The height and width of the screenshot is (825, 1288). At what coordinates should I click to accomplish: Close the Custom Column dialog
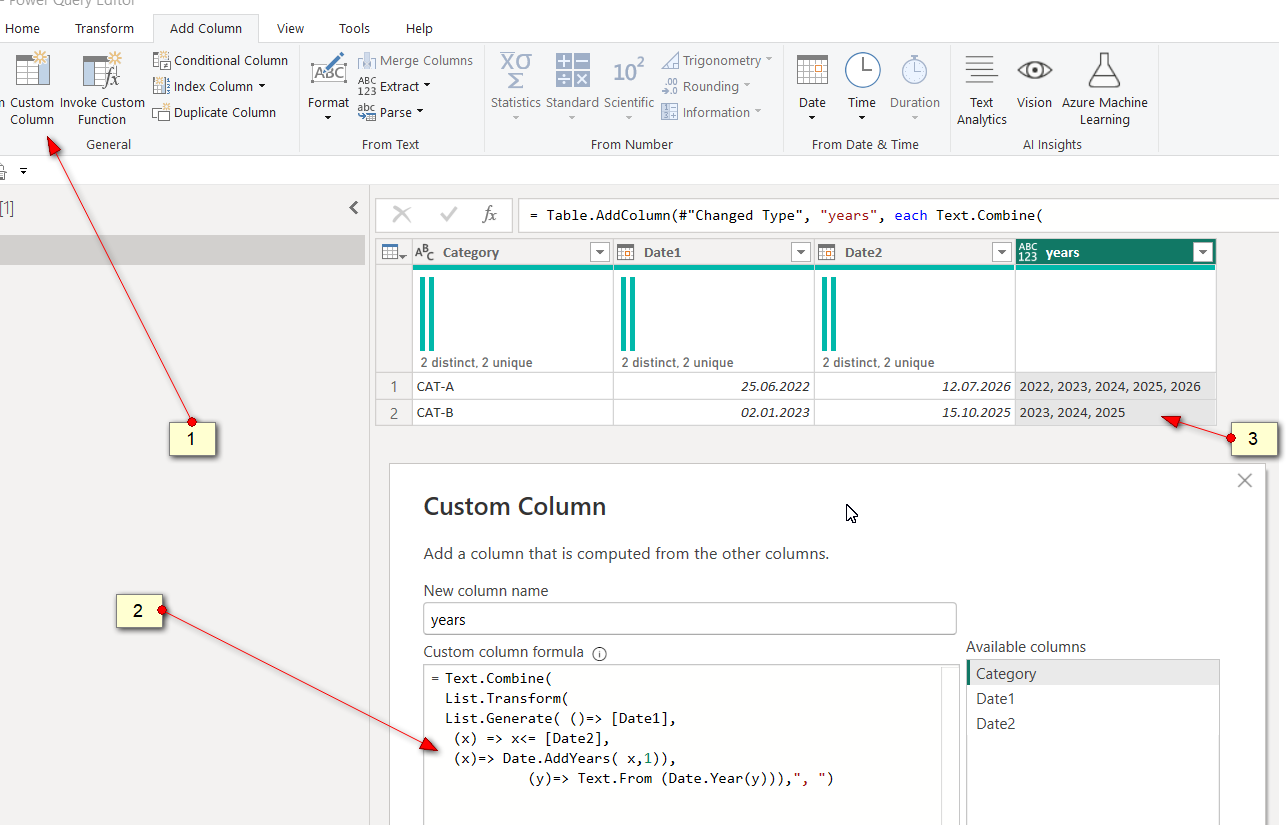click(1244, 481)
